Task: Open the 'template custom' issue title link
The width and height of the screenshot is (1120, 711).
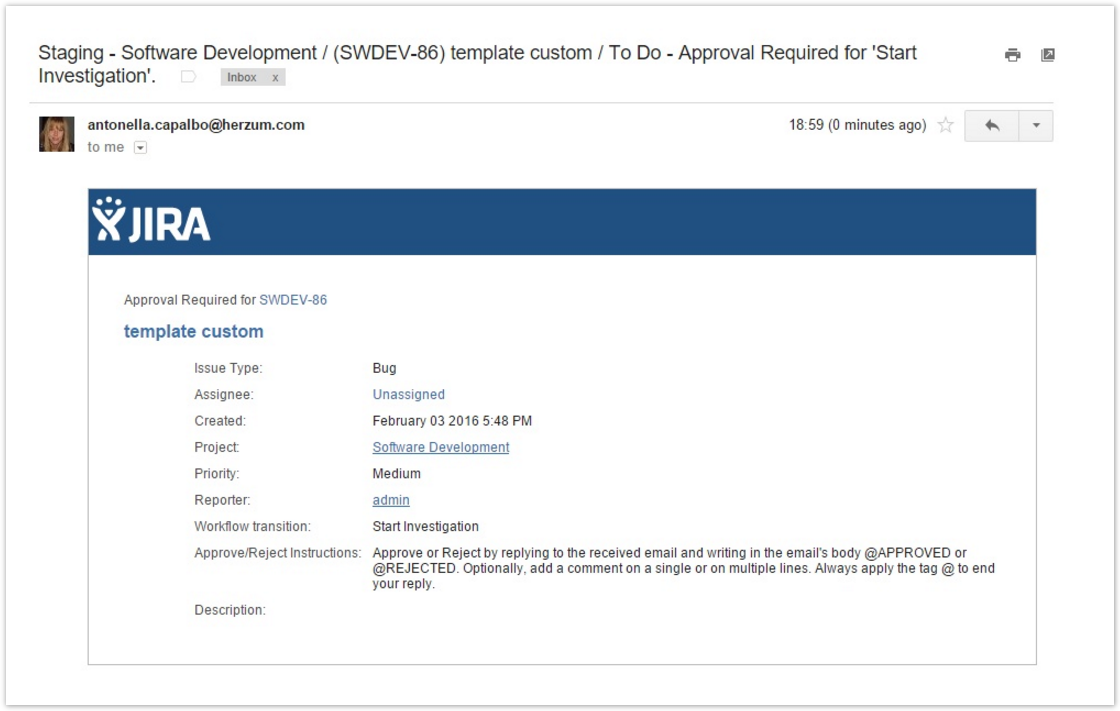Action: pos(194,332)
